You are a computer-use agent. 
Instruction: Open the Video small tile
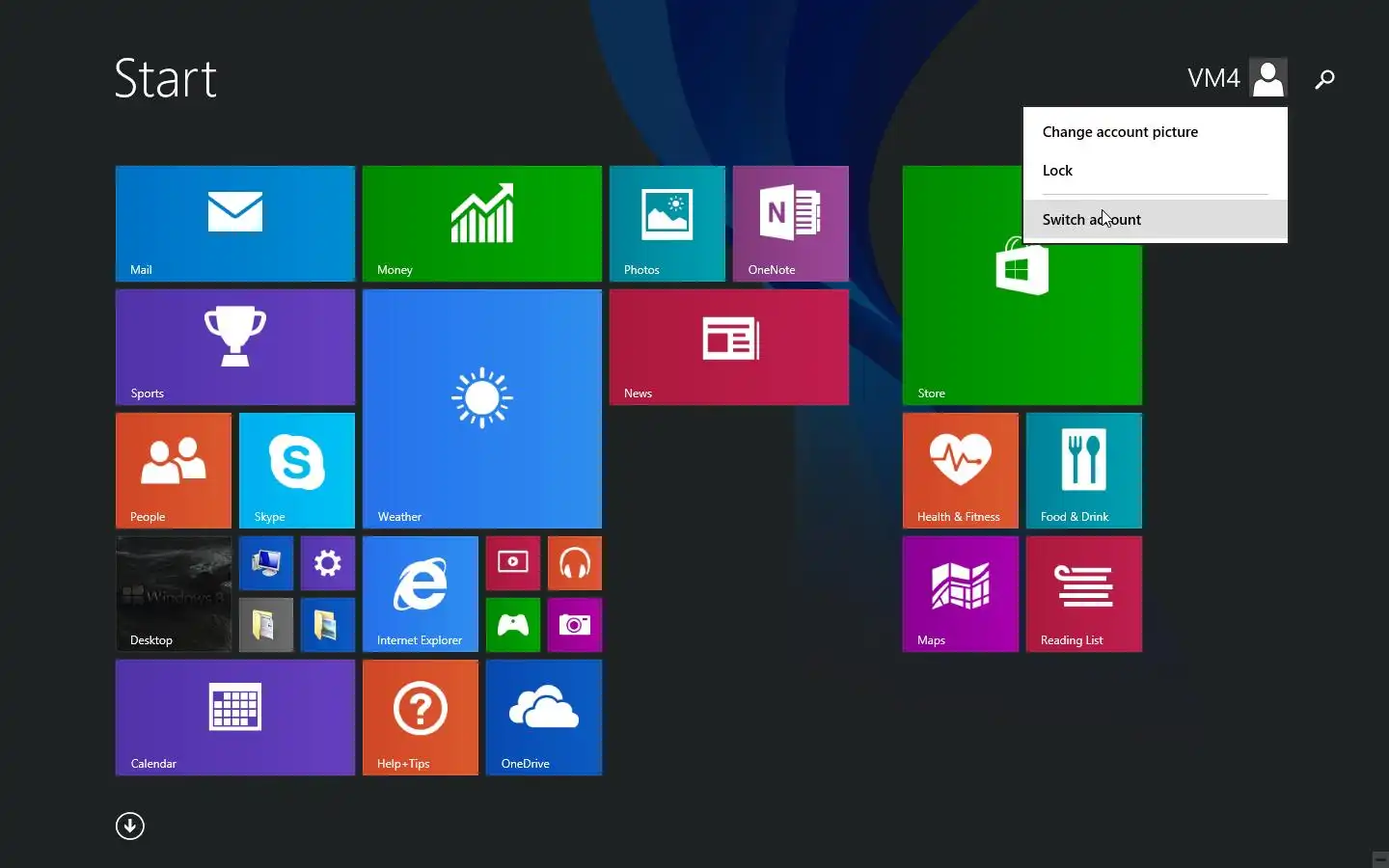(x=513, y=563)
